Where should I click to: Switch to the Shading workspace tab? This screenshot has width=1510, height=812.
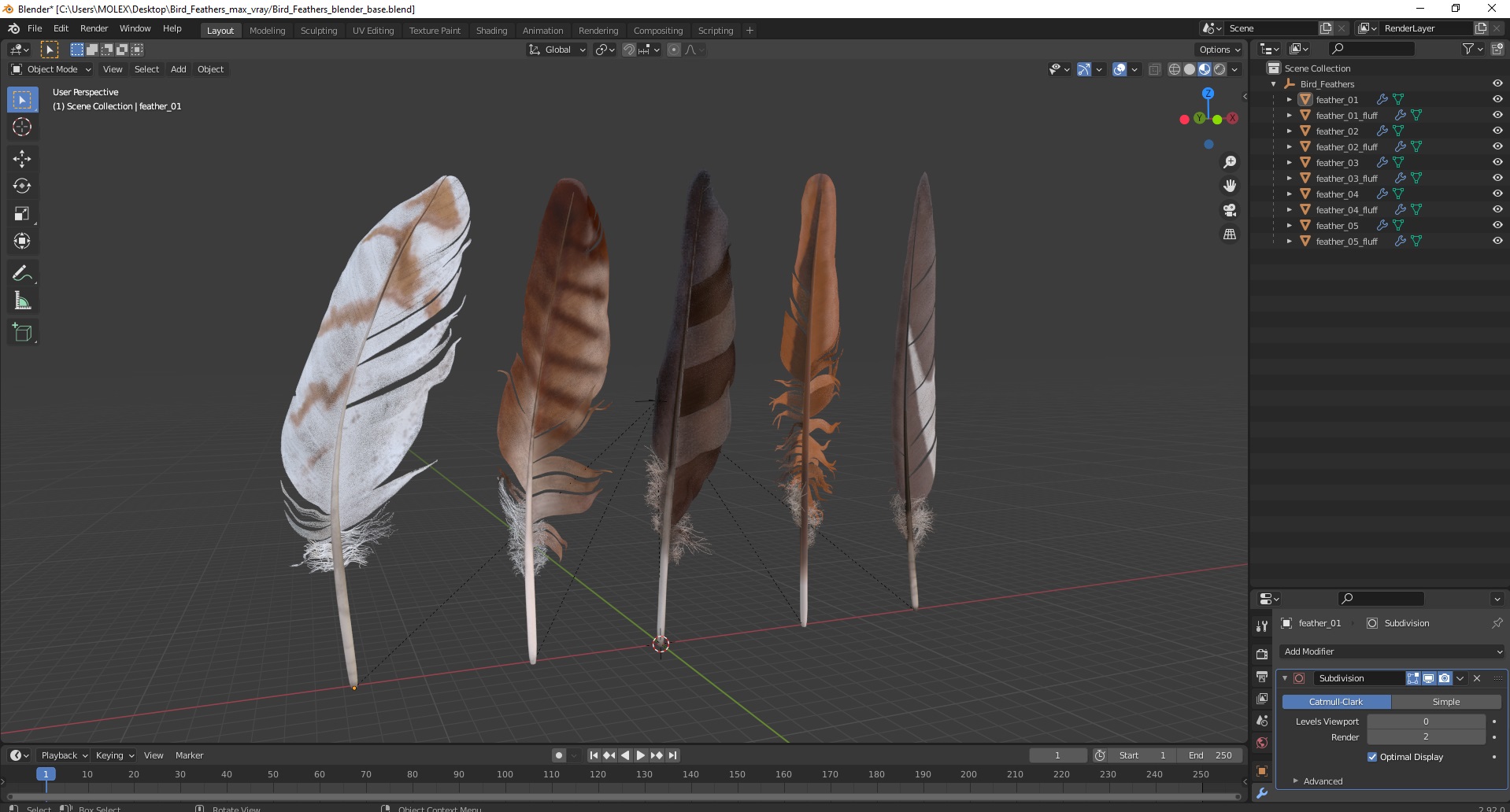(491, 31)
